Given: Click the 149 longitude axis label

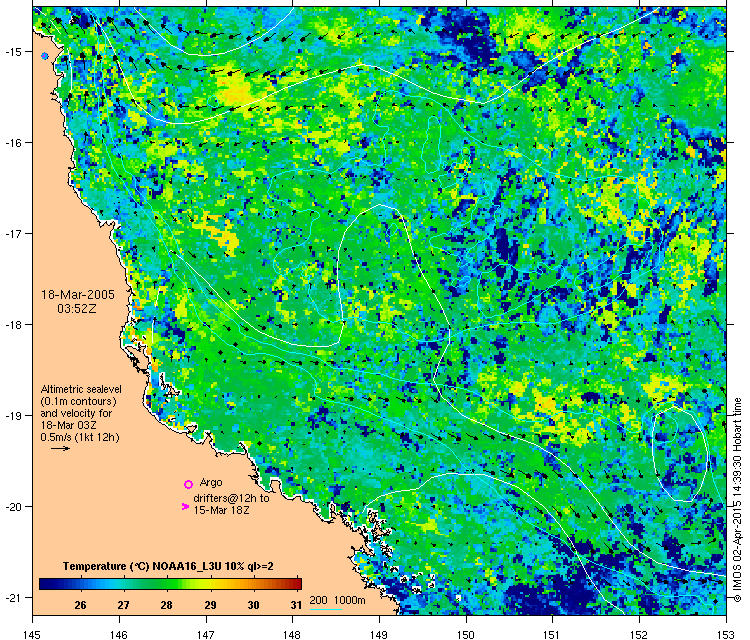Looking at the screenshot, I should (379, 634).
